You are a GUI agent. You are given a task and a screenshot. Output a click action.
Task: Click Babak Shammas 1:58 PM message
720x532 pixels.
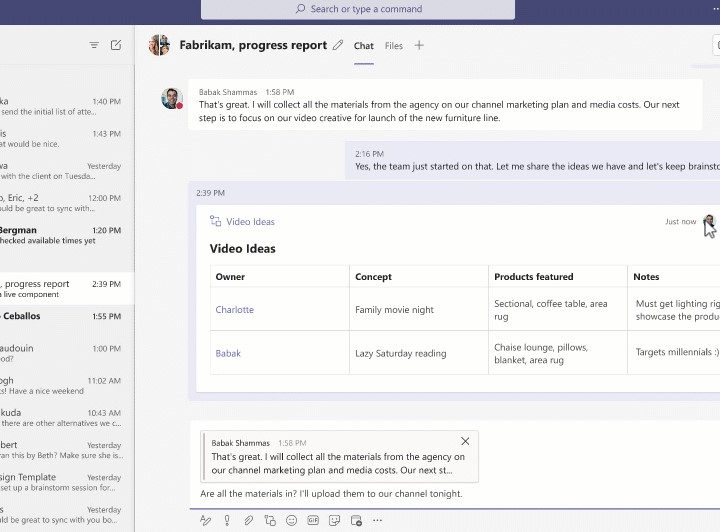445,105
